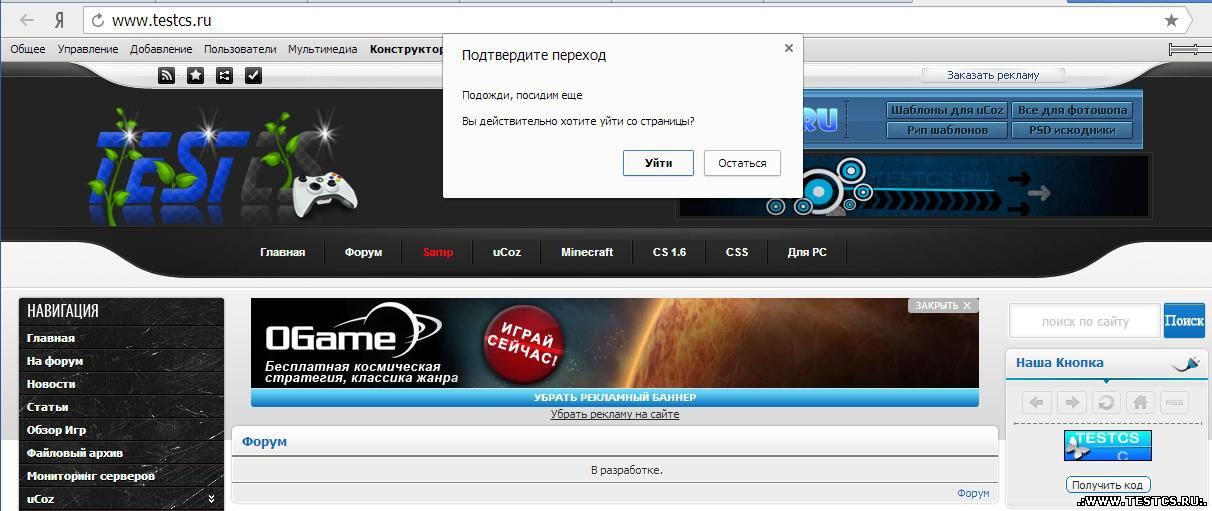Click the RSS icon in Наша Кнопка widget
The width and height of the screenshot is (1212, 511).
1173,402
